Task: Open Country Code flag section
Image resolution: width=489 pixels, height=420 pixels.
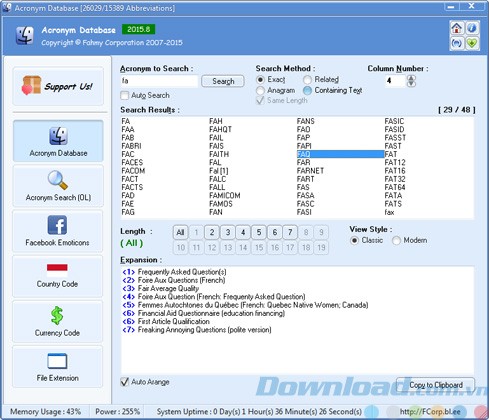Action: [x=58, y=276]
